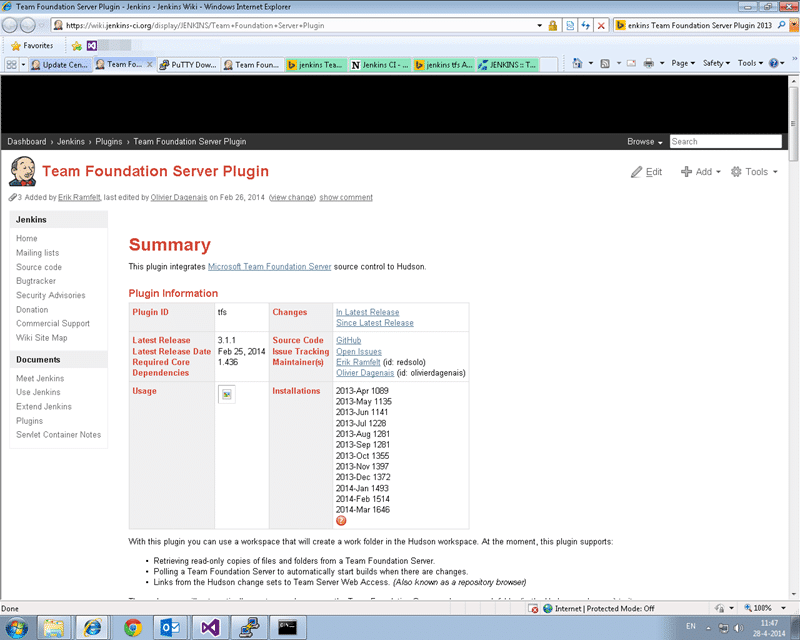Screen dimensions: 800x640
Task: Open the Safety menu dropdown
Action: (x=716, y=63)
